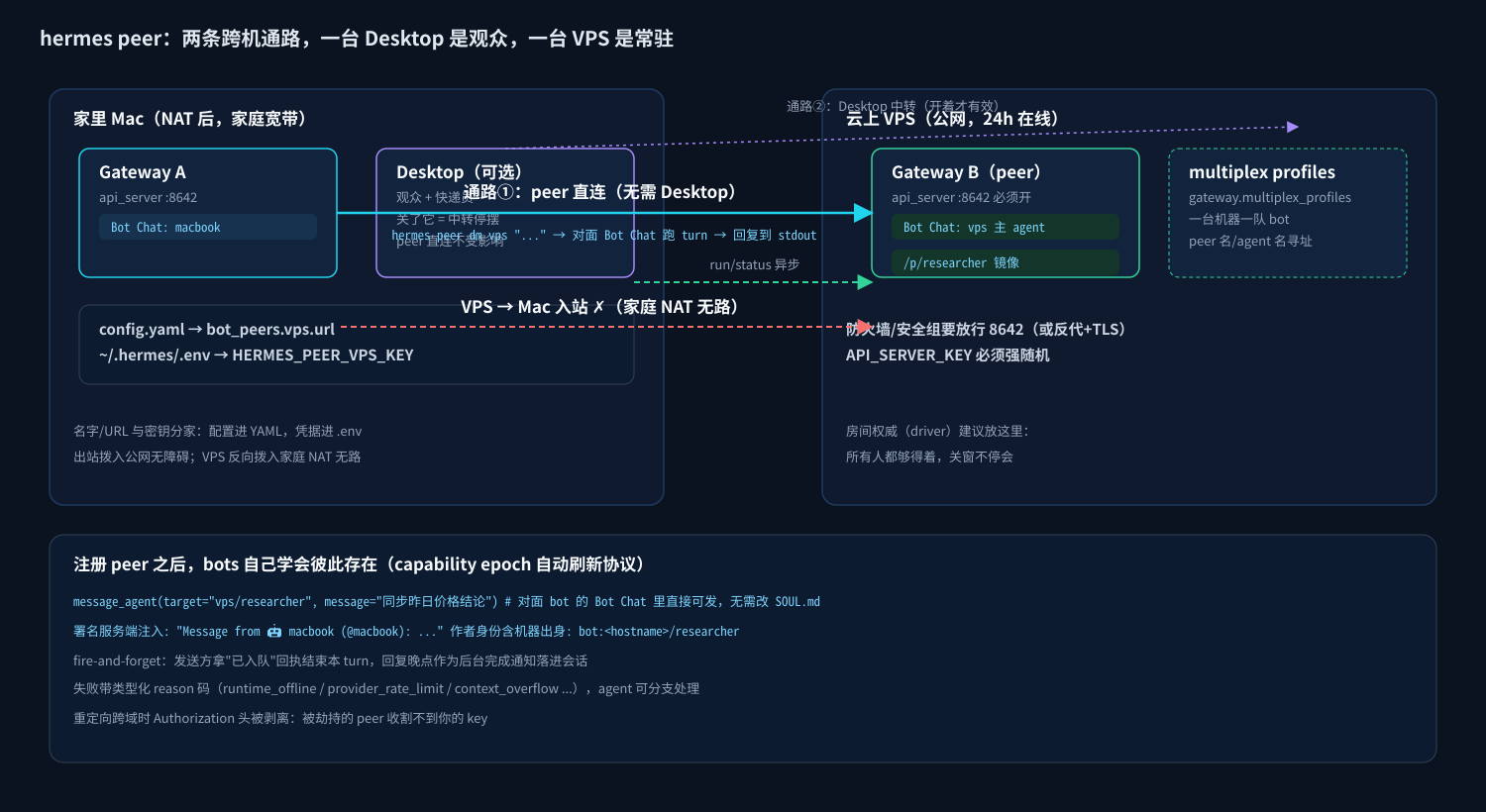
Task: Click the 'multiplex profiles' box title
Action: (x=1262, y=172)
